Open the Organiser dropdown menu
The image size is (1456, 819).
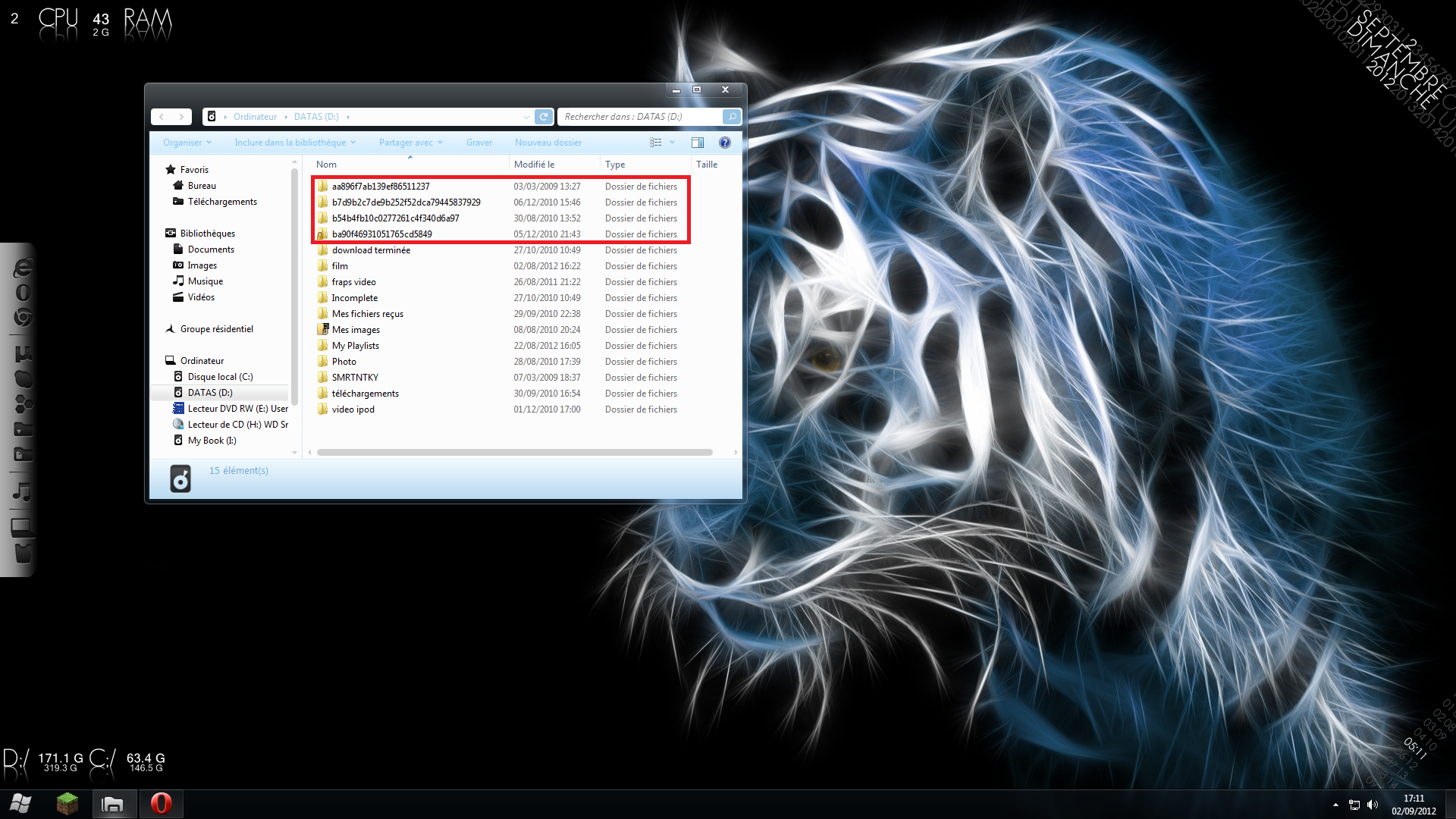187,143
